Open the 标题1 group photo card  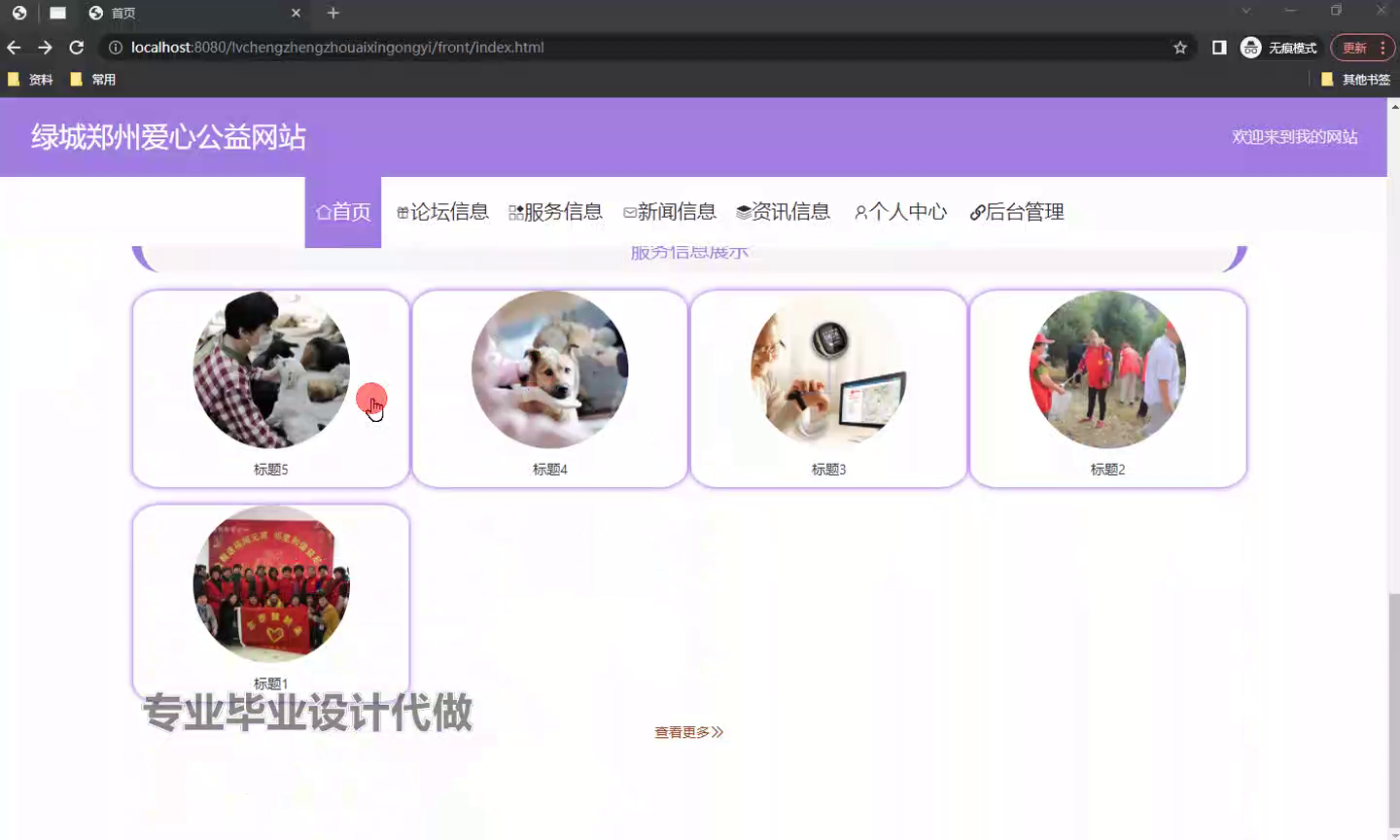tap(271, 584)
